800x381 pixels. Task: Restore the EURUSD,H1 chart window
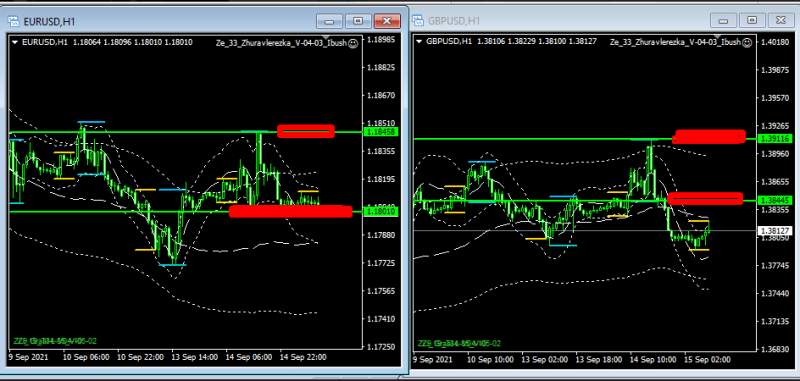358,21
